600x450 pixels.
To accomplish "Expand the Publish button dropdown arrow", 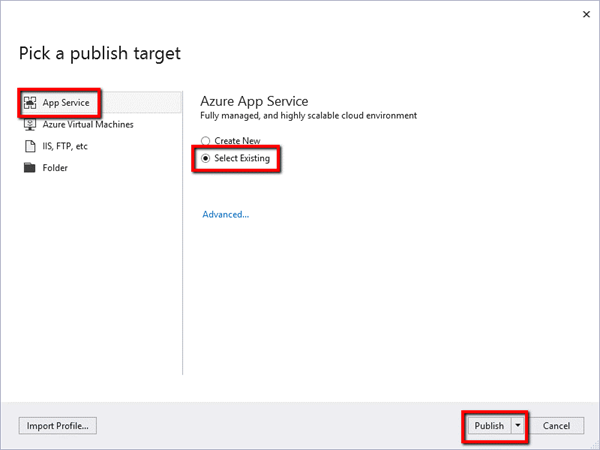I will coord(518,426).
